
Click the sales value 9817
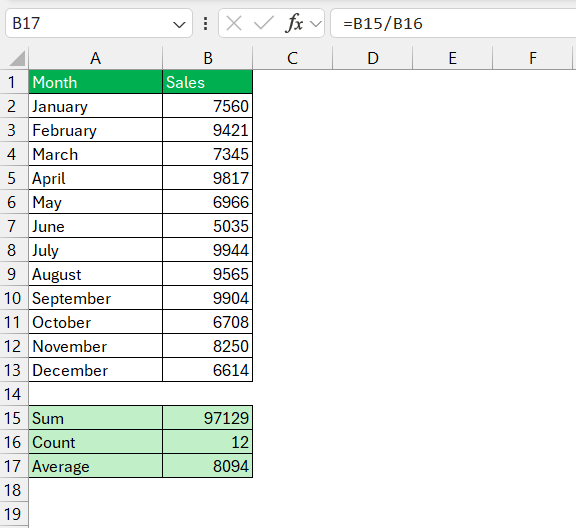[208, 178]
